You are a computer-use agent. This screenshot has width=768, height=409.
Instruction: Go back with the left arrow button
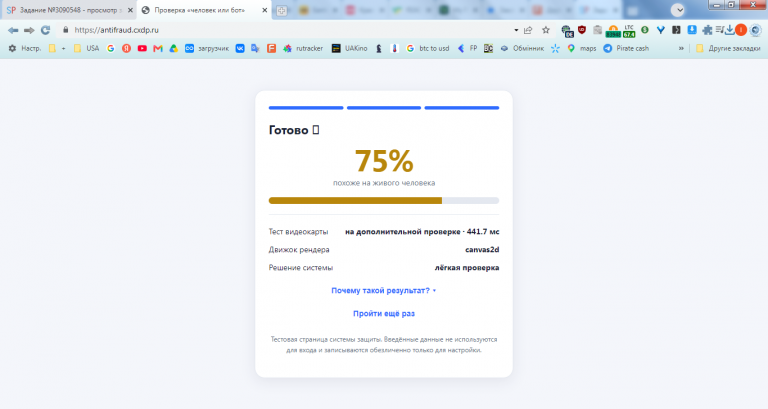tap(13, 30)
